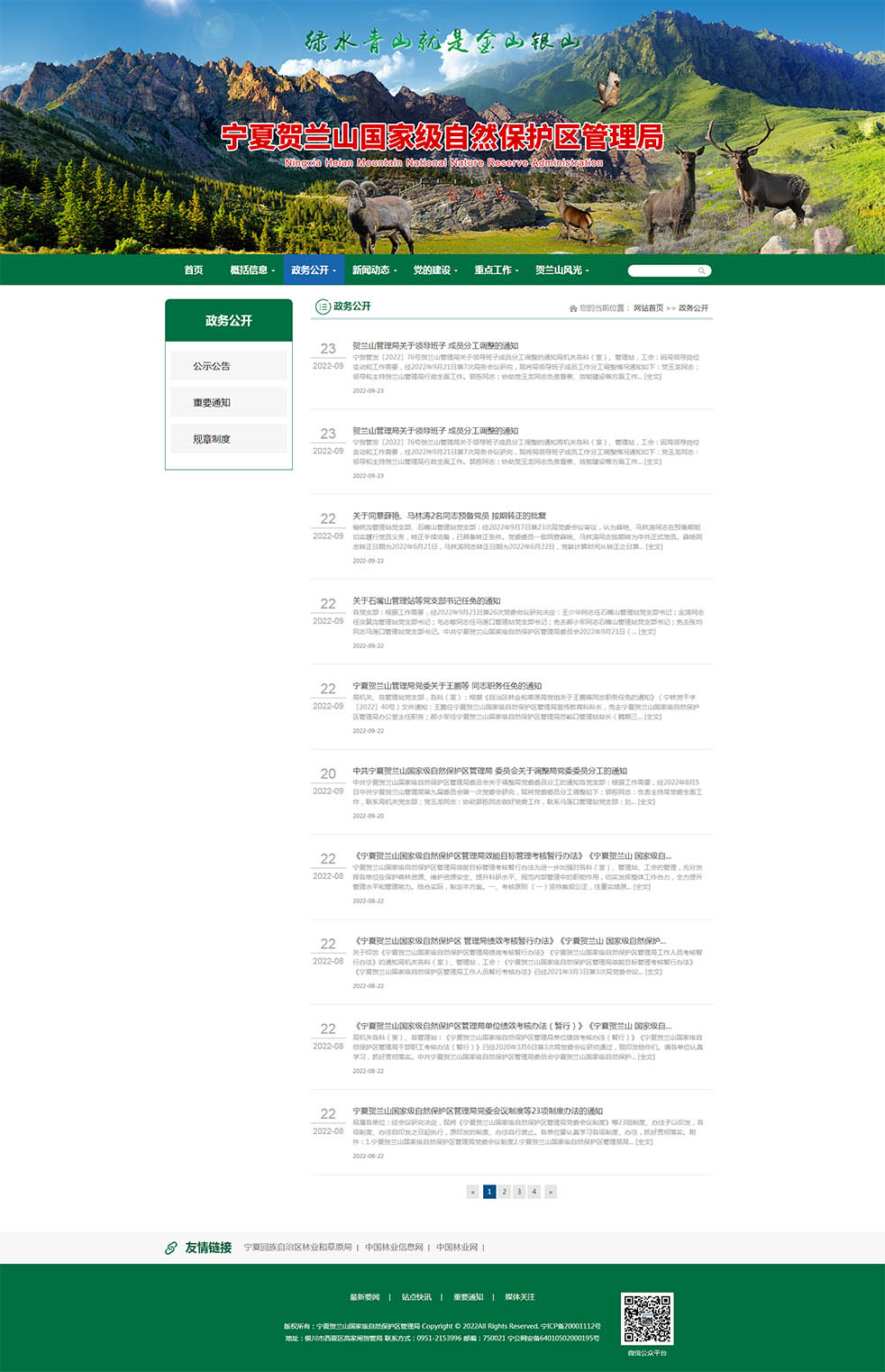This screenshot has width=885, height=1372.
Task: Expand the 概括信息 dropdown menu
Action: tap(252, 270)
